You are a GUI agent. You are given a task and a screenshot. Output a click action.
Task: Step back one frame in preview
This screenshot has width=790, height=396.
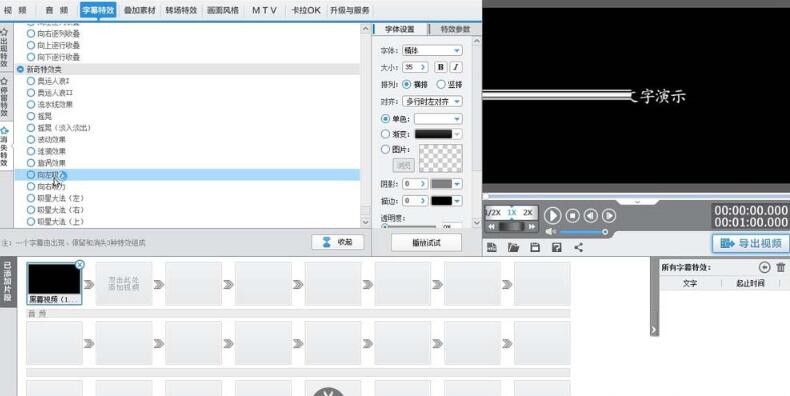[590, 216]
